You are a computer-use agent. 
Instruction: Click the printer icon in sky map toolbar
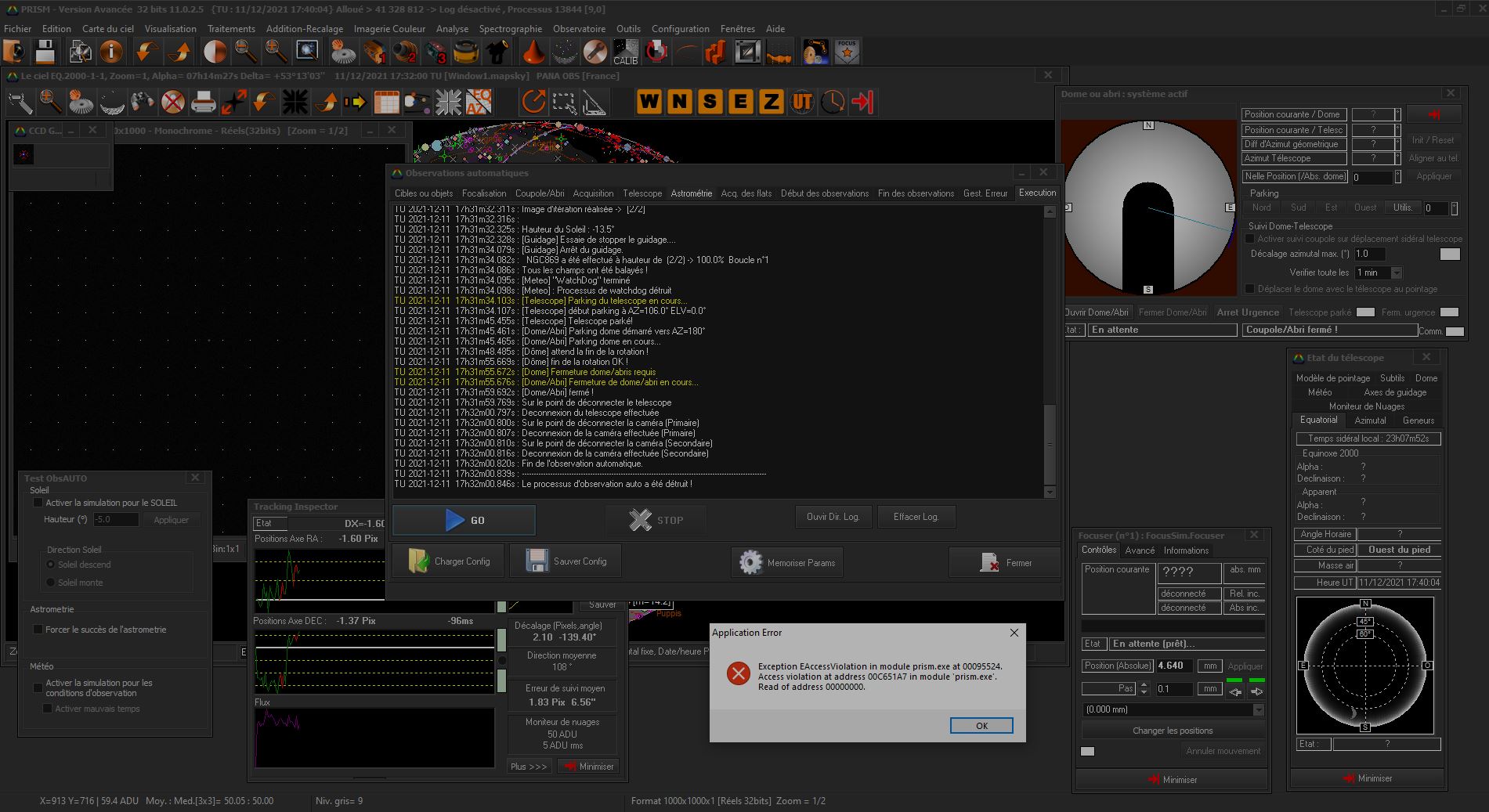point(203,102)
